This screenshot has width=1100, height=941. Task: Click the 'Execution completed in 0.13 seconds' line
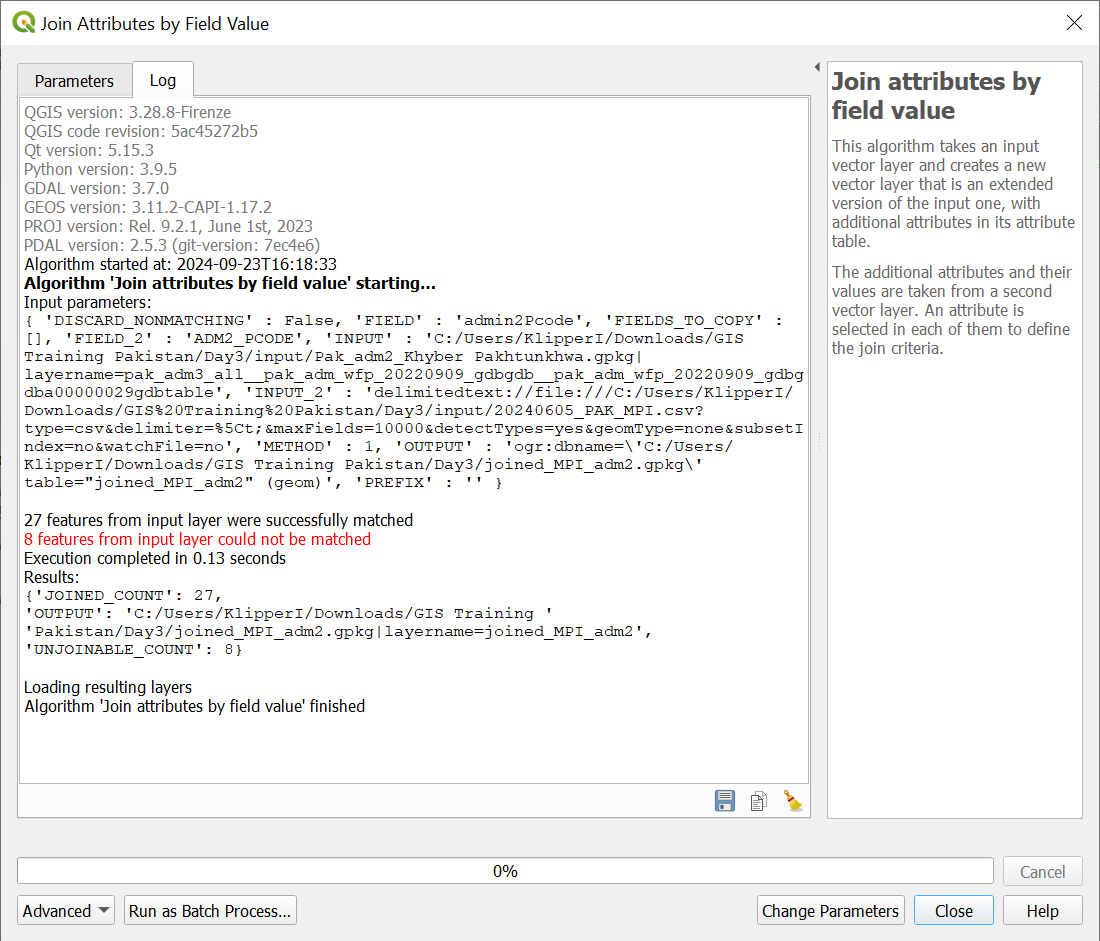click(x=155, y=558)
